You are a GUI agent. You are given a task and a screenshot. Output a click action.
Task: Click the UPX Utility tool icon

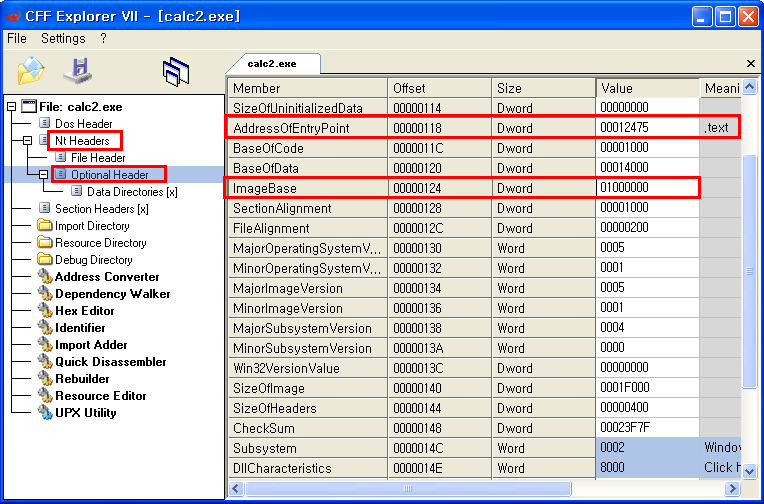(45, 412)
